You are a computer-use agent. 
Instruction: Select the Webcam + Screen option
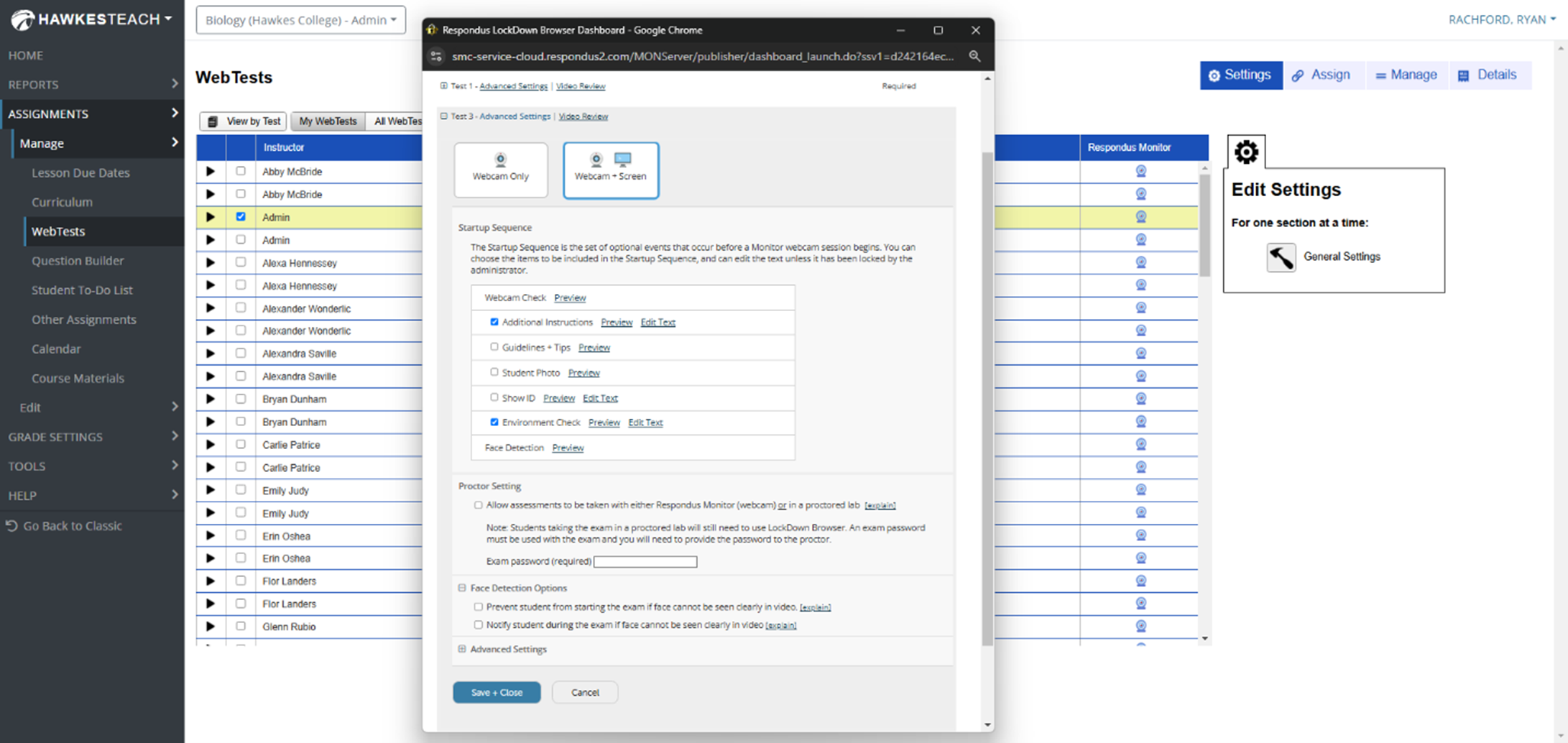coord(610,170)
